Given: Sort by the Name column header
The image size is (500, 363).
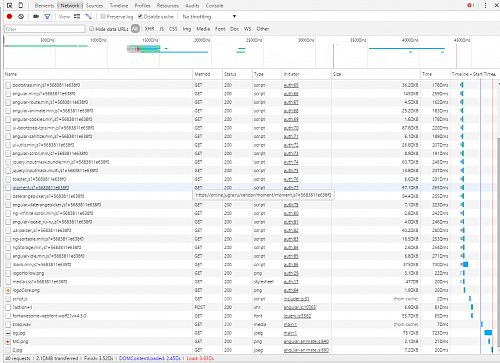Looking at the screenshot, I should coord(98,74).
